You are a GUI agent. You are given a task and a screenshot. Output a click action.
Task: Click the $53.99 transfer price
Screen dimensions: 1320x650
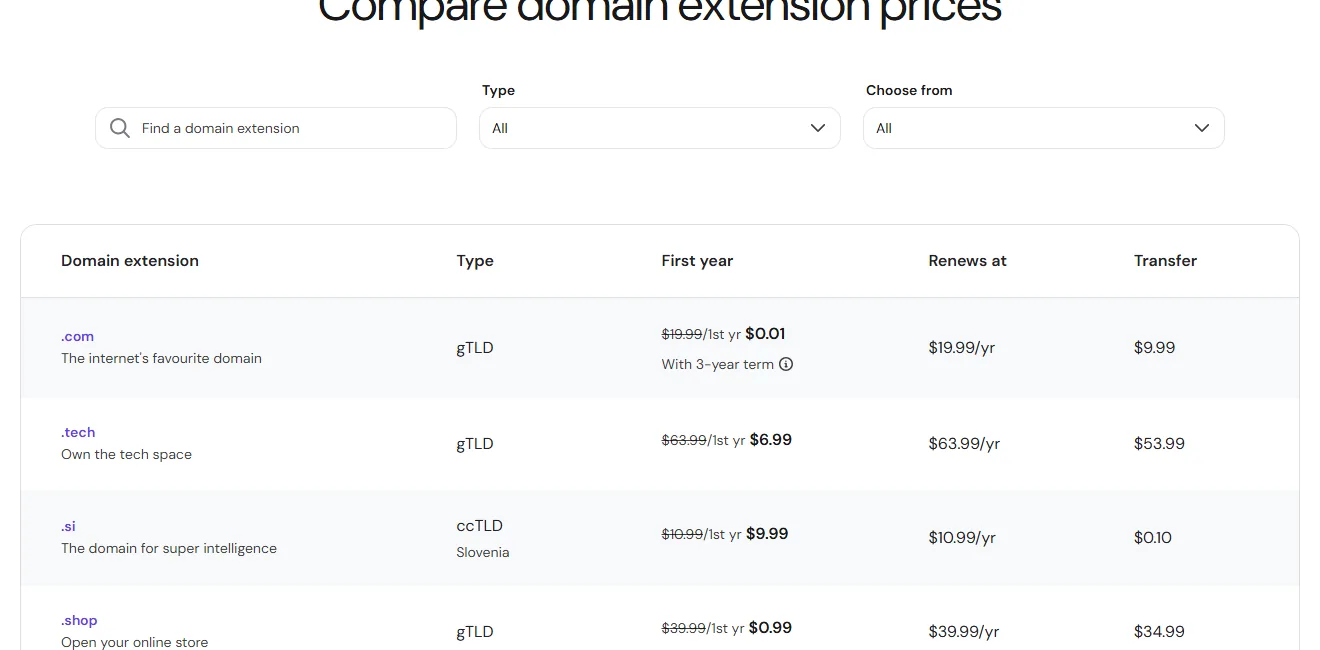point(1159,444)
